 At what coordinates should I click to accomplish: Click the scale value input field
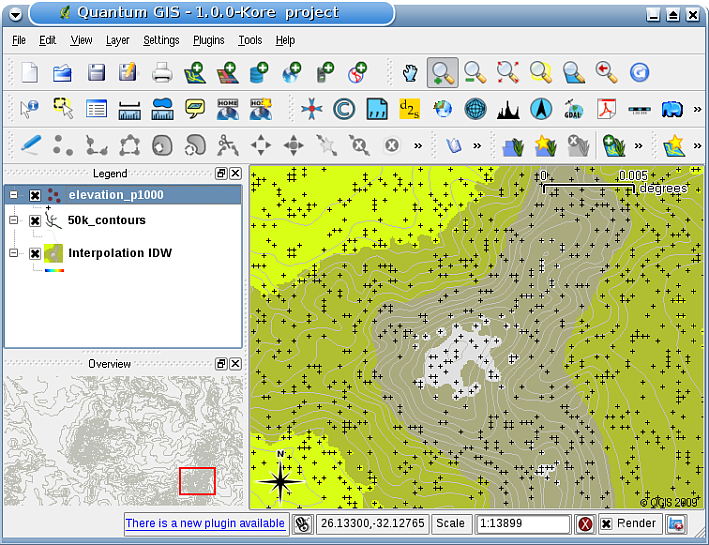520,524
